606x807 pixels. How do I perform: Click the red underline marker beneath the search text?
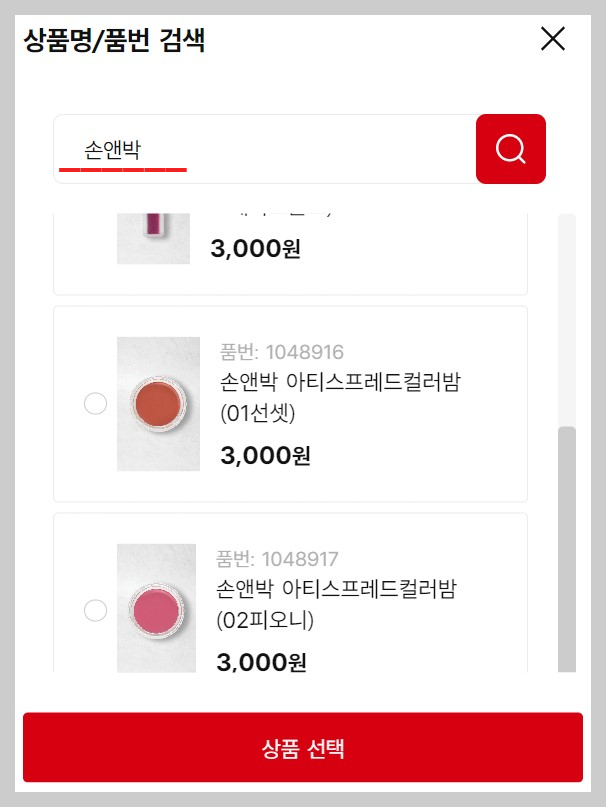tap(122, 170)
